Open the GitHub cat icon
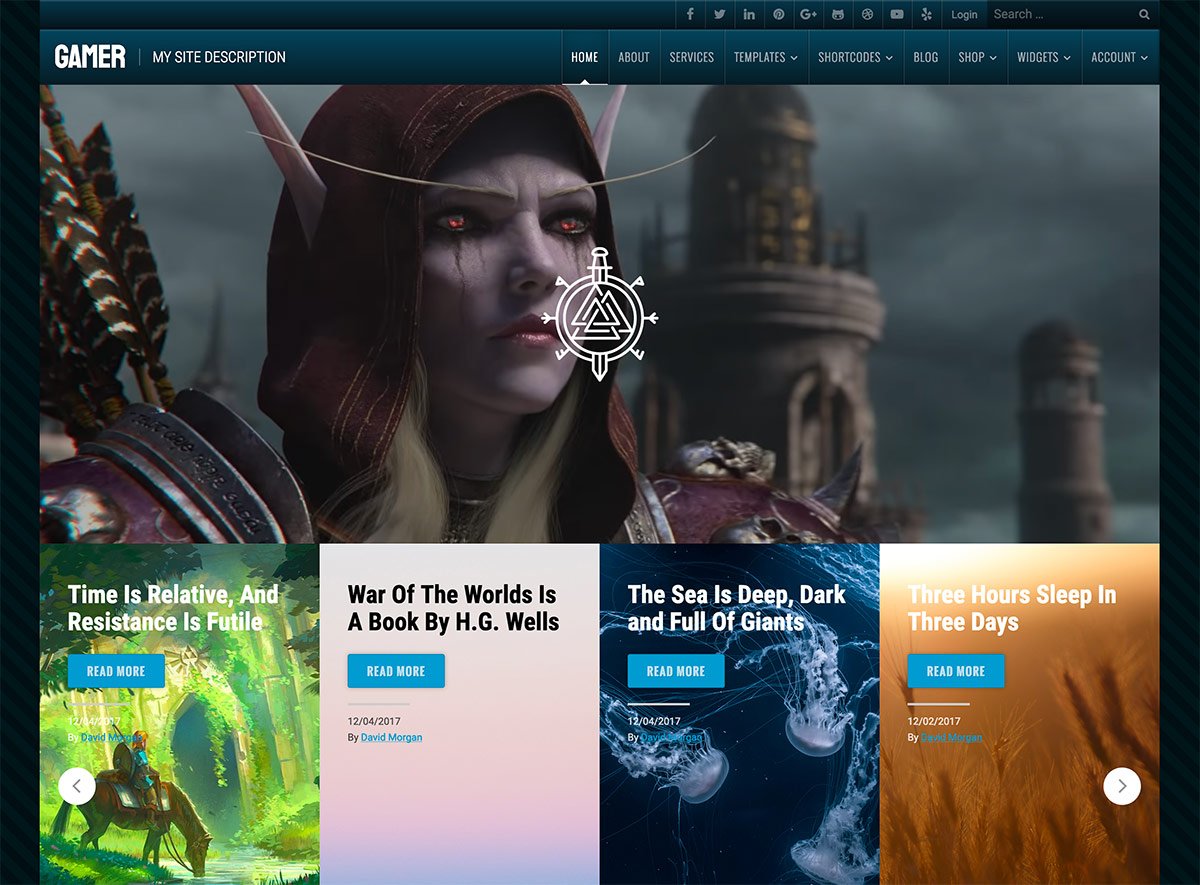Image resolution: width=1200 pixels, height=885 pixels. tap(838, 14)
